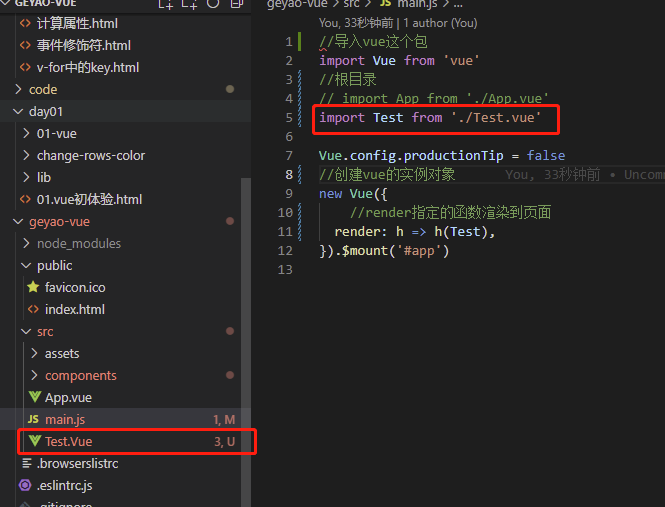Open 计算属性.html file
665x507 pixels.
point(77,23)
